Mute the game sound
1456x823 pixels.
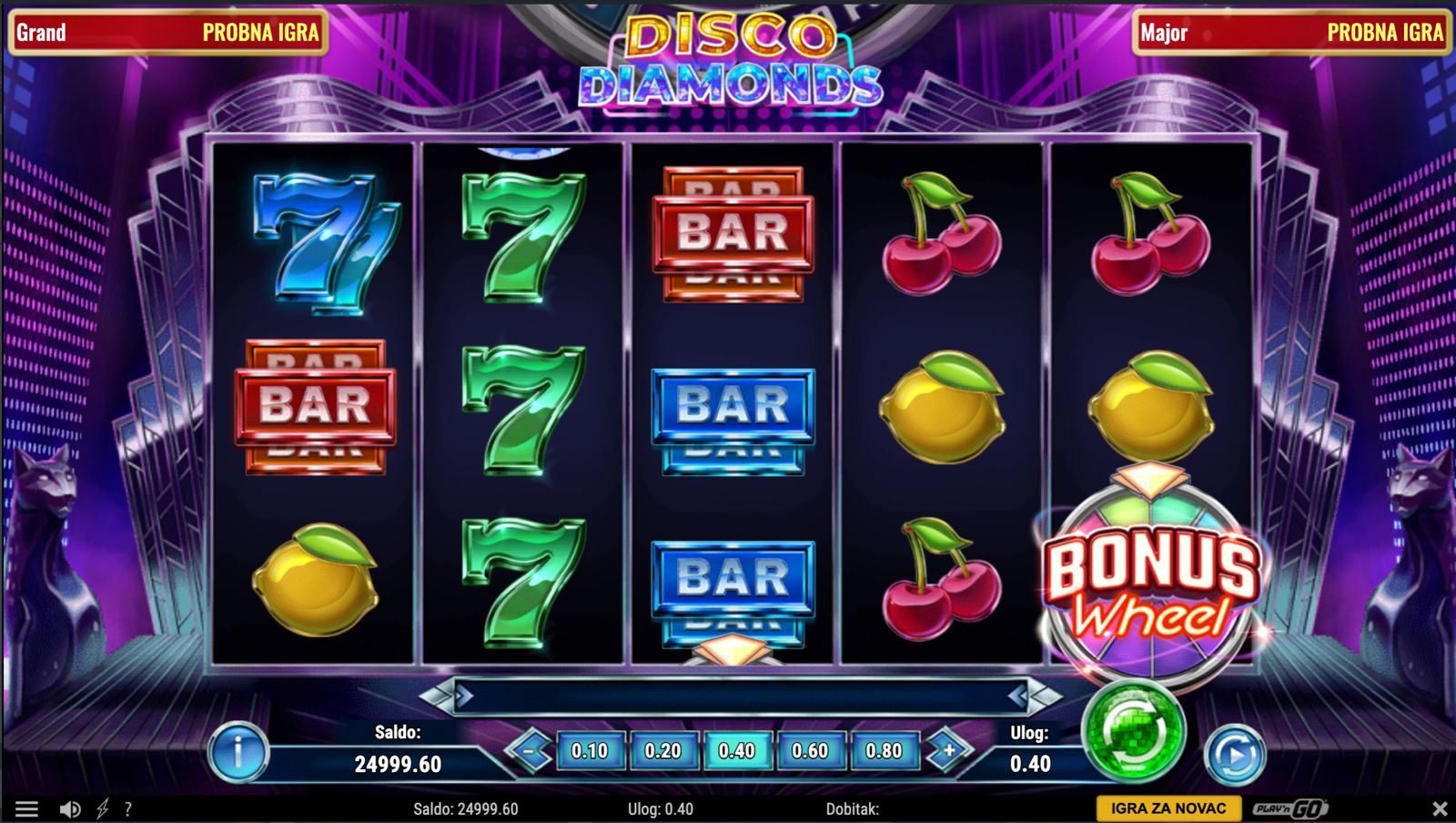tap(70, 808)
